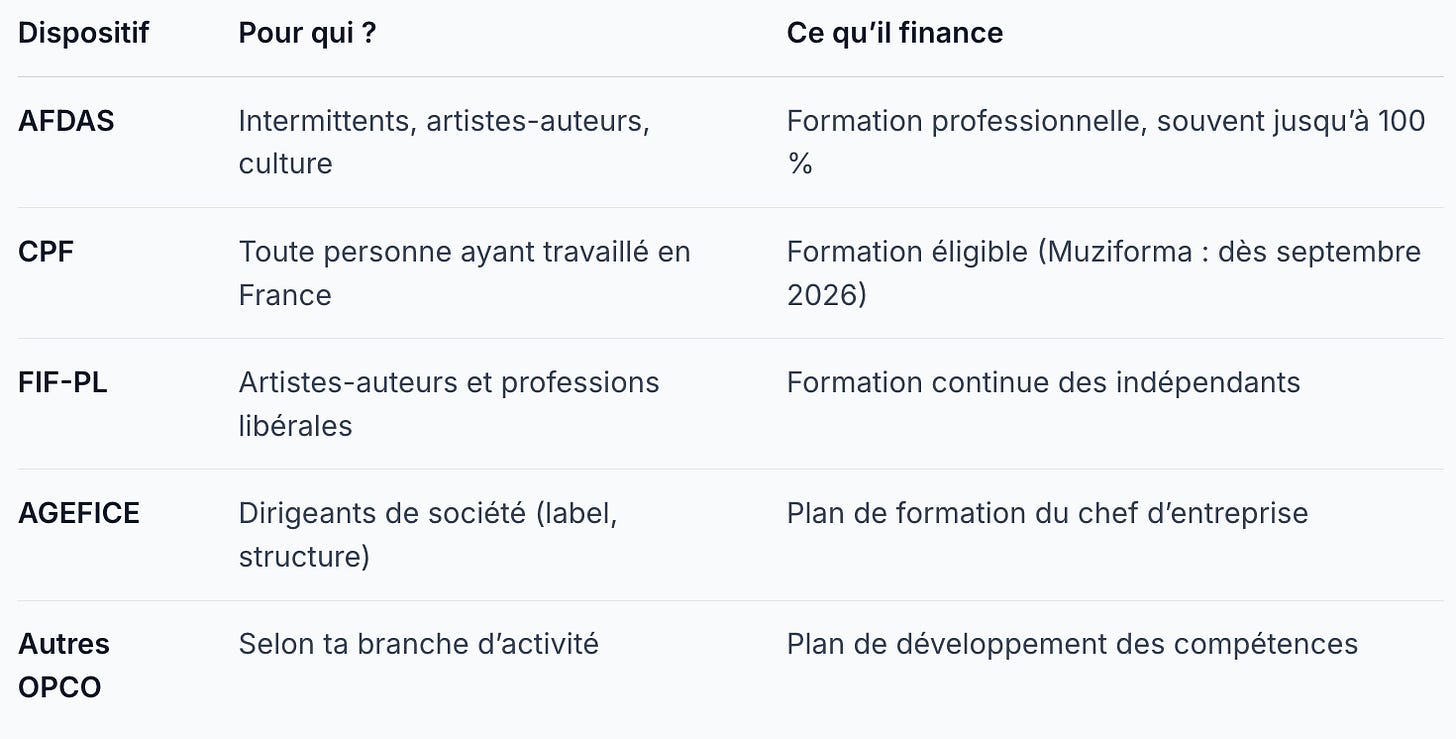Click the 'Artistes-auteurs et professions libérales' cell
1456x739 pixels.
tap(449, 404)
